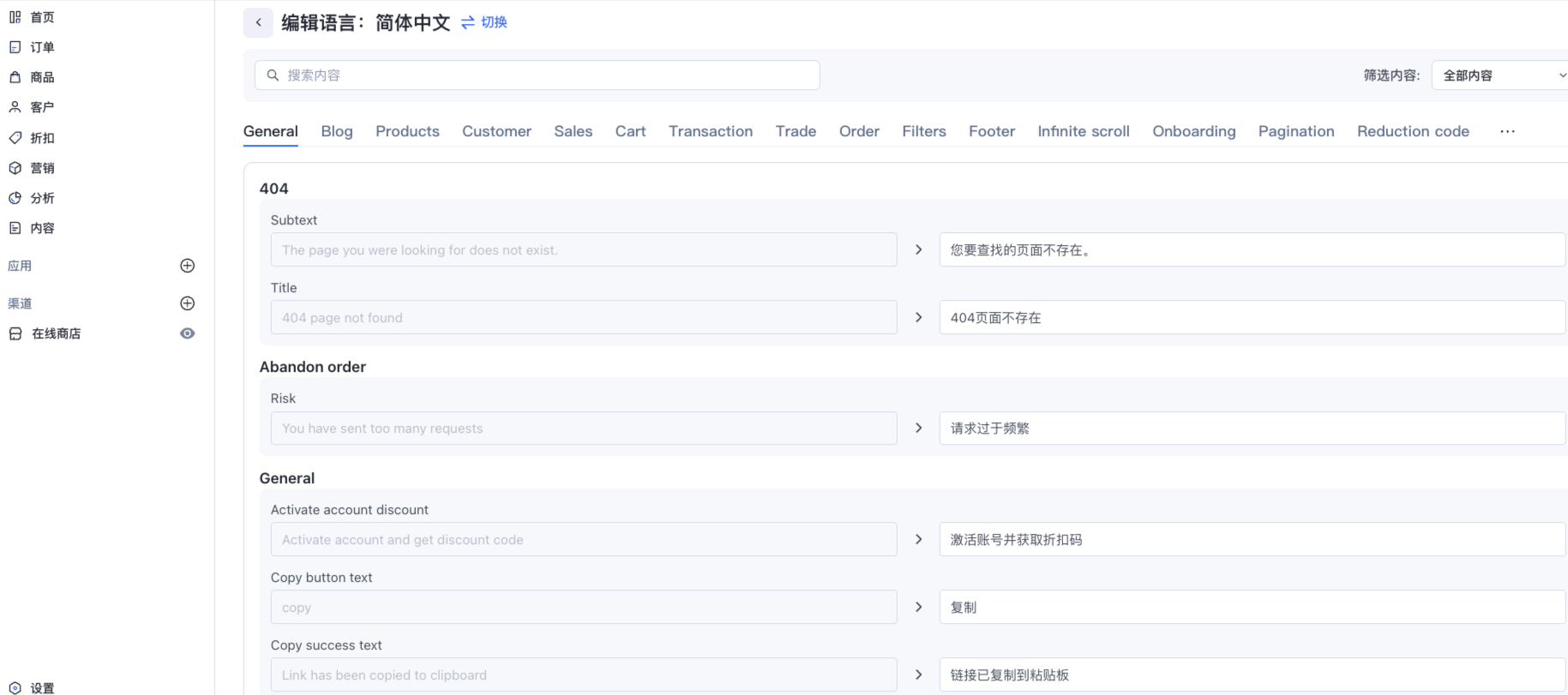Open the 全部内容 filter dropdown
Screen dimensions: 1568x695
[x=1499, y=75]
